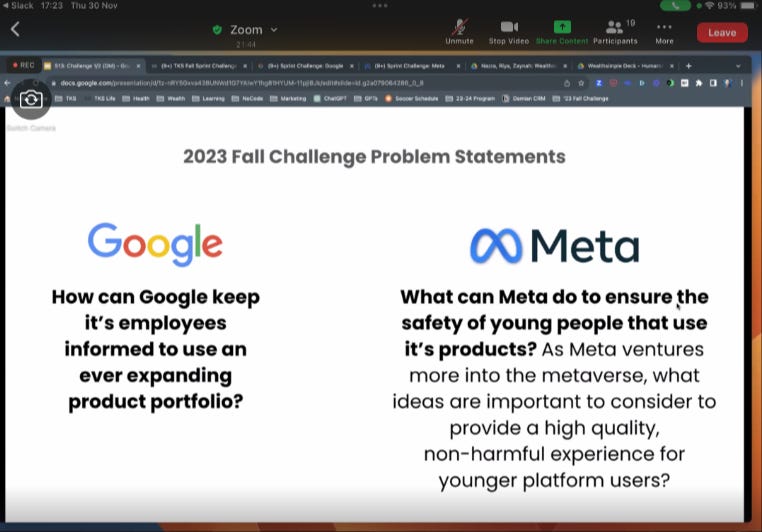This screenshot has height=532, width=762.
Task: Open the More options menu
Action: pos(664,32)
